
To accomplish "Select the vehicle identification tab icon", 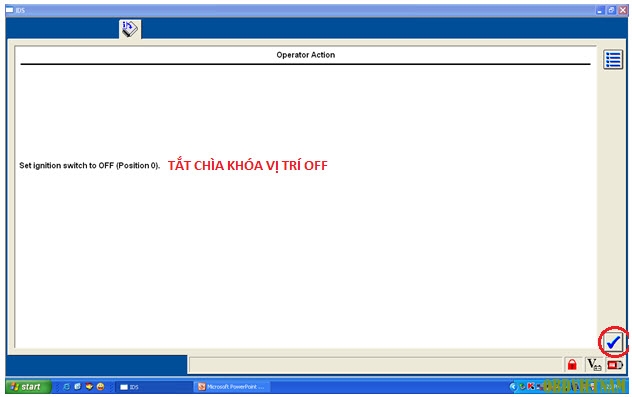I will [130, 29].
